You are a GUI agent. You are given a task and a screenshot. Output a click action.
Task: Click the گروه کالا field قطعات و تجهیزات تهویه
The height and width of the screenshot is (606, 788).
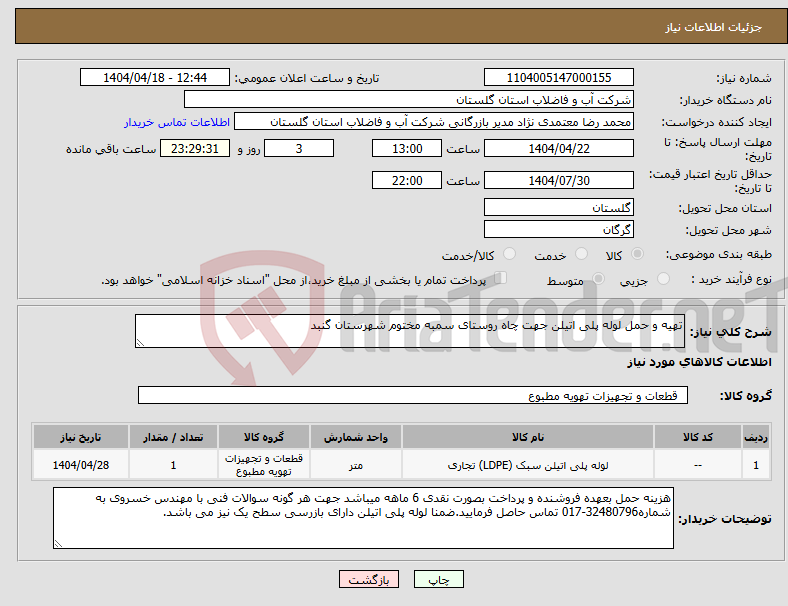(413, 395)
